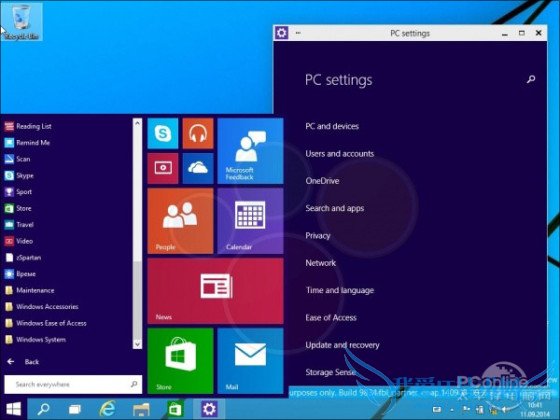Click the gear icon in PC settings title bar
This screenshot has width=560, height=420.
point(281,33)
